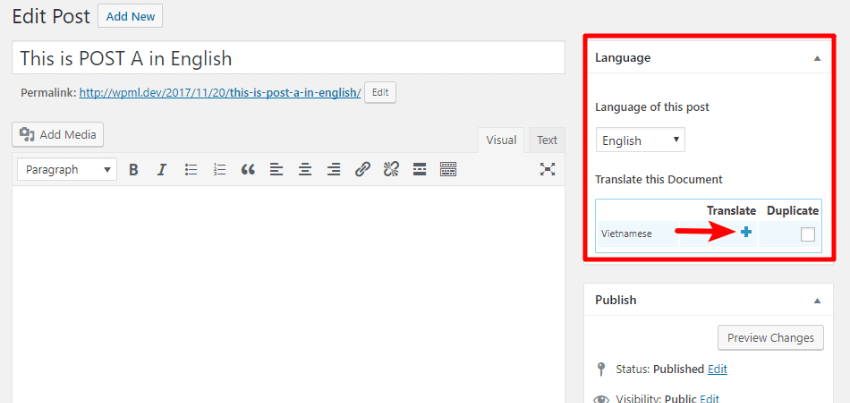Click the post title field
Viewport: 850px width, 403px height.
coord(288,57)
